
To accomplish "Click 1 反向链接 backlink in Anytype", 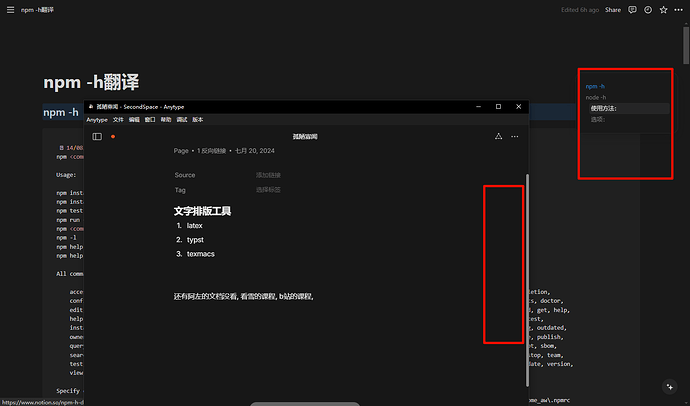I will 211,151.
